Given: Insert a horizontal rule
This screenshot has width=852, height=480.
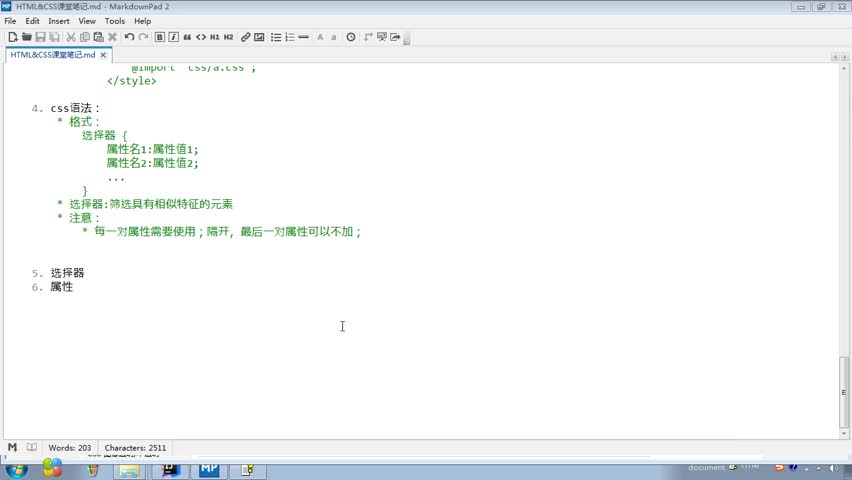Looking at the screenshot, I should [304, 37].
